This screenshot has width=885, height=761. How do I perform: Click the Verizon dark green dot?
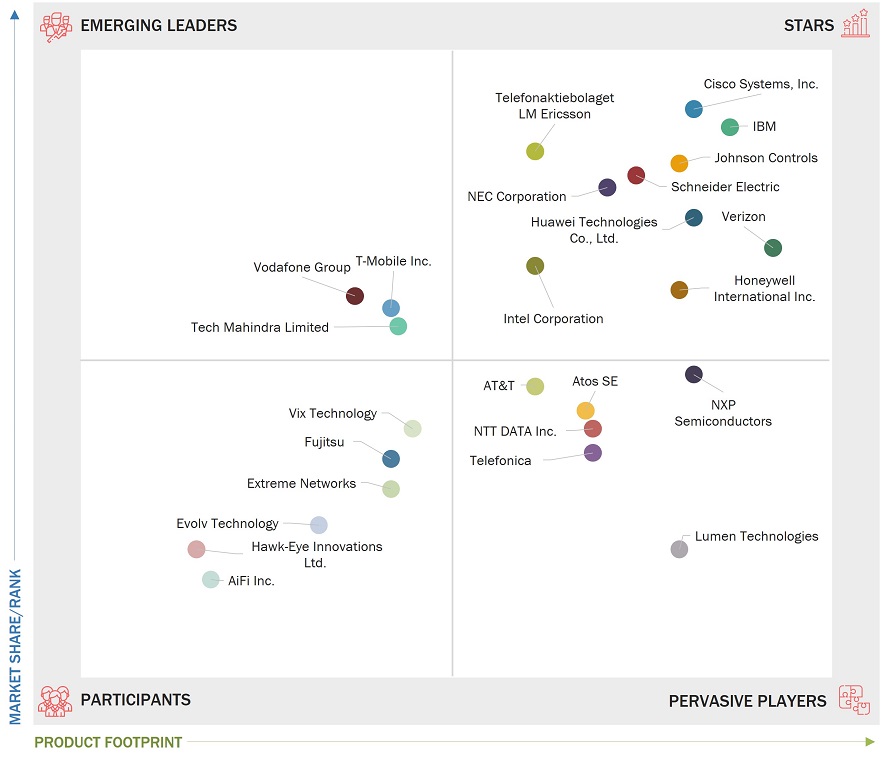pyautogui.click(x=773, y=248)
